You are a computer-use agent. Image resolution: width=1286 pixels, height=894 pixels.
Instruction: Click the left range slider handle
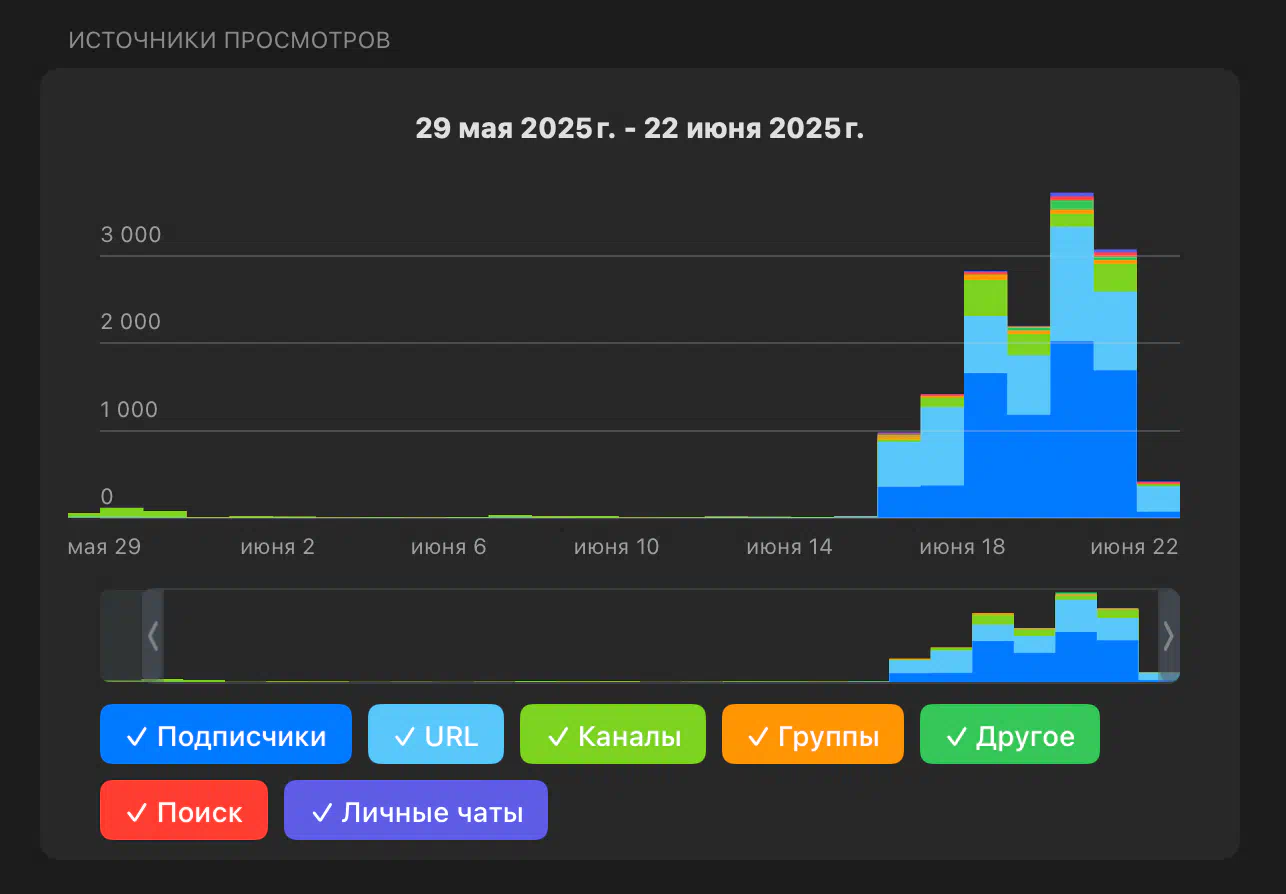(x=153, y=635)
